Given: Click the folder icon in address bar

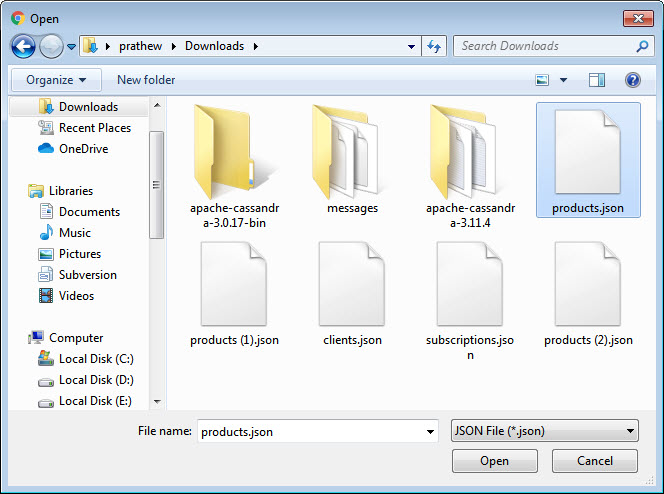Looking at the screenshot, I should click(x=90, y=46).
